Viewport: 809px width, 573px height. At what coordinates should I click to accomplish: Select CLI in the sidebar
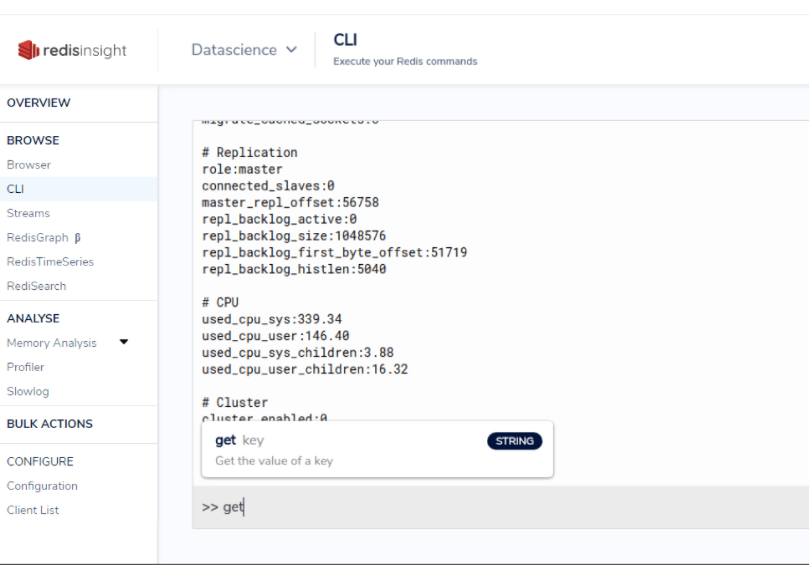pos(15,189)
